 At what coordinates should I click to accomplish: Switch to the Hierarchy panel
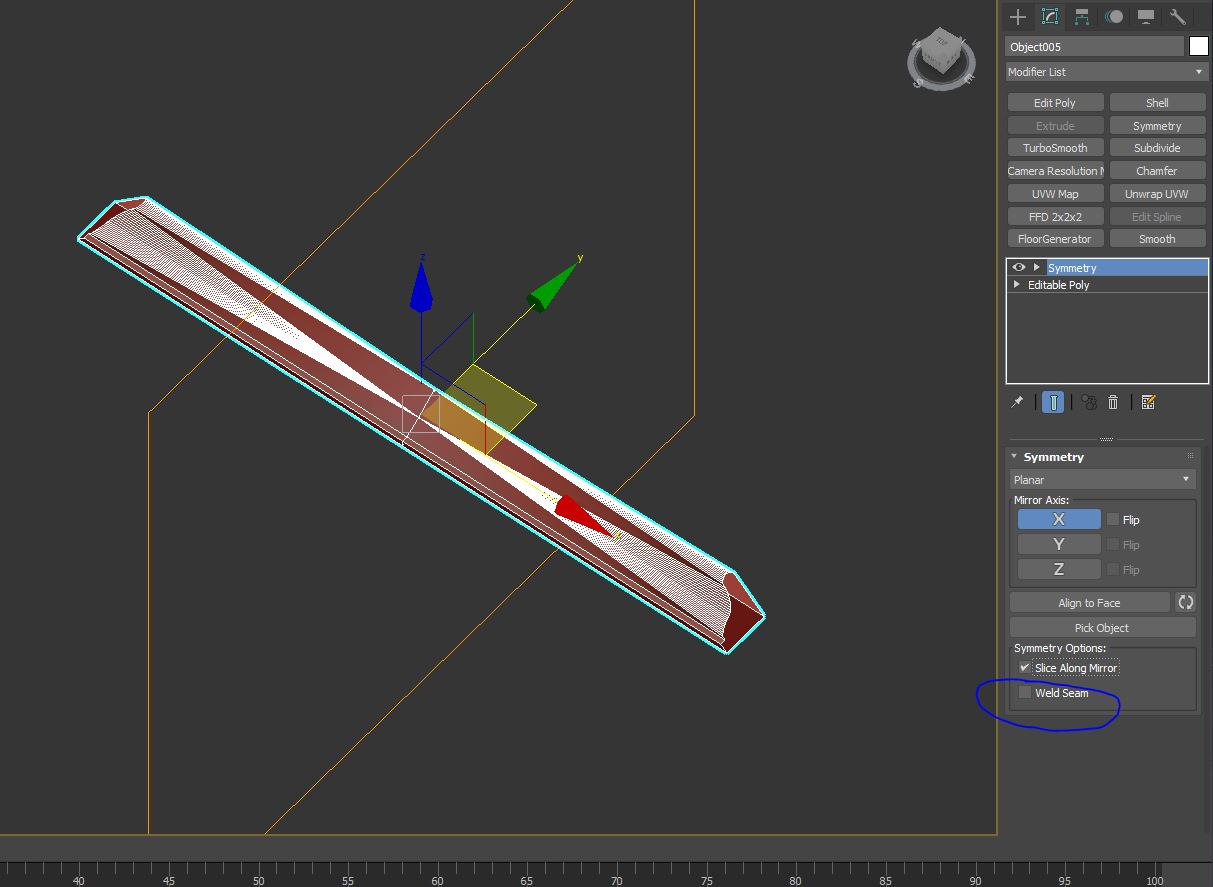pyautogui.click(x=1082, y=16)
